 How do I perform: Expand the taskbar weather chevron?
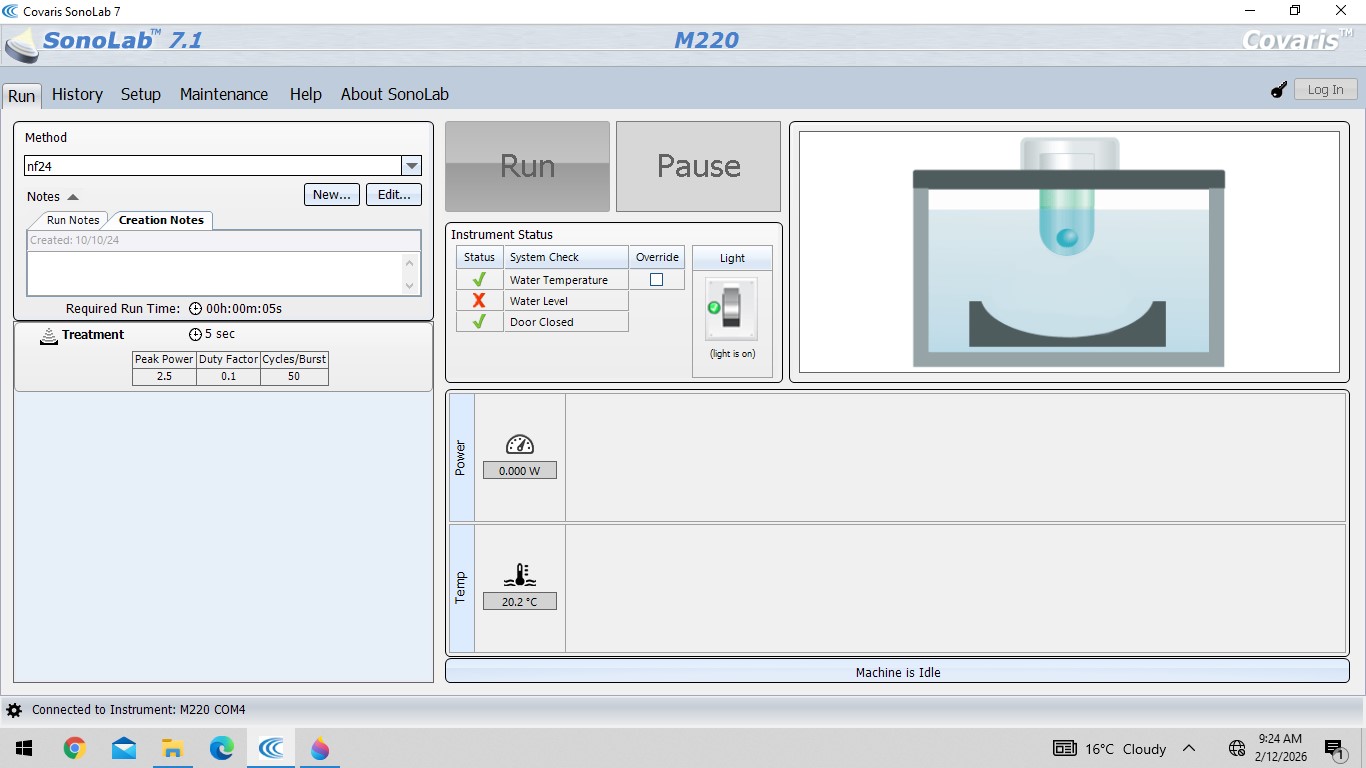[1188, 748]
